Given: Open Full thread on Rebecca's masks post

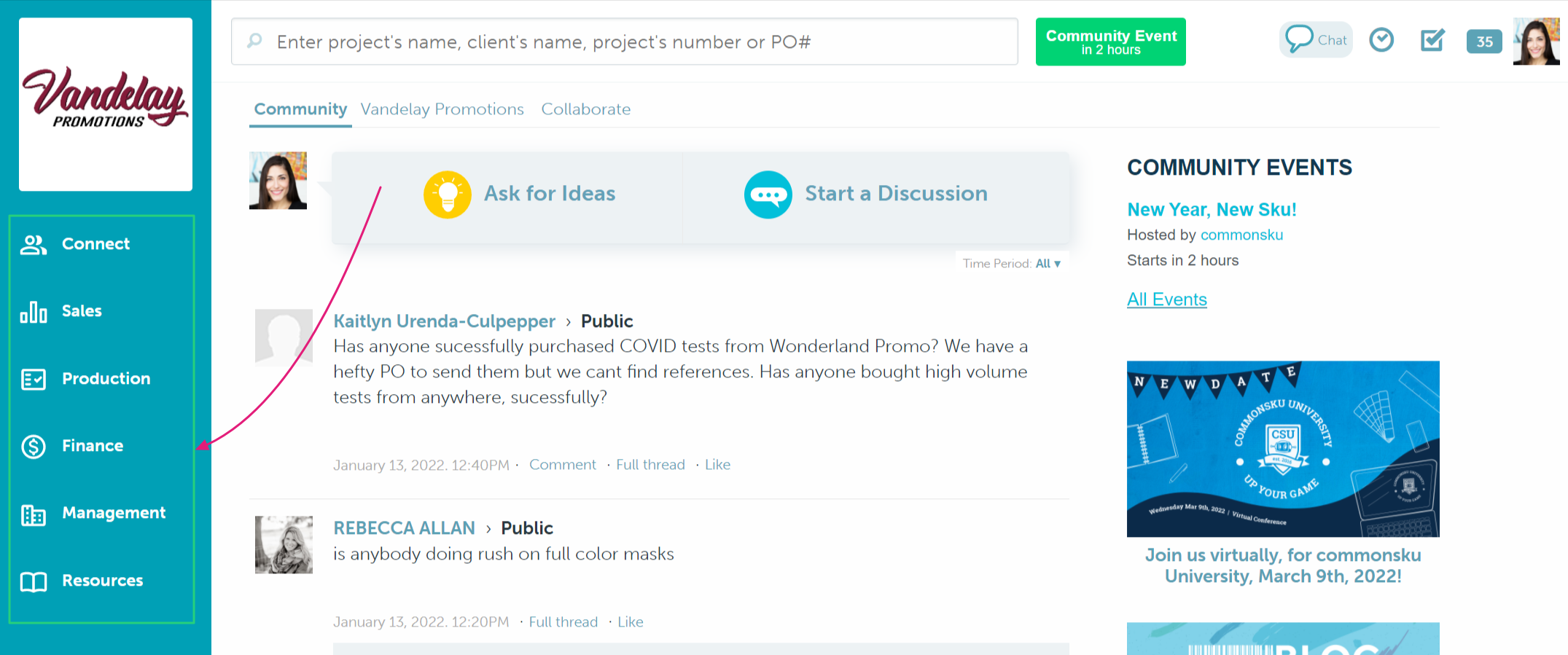Looking at the screenshot, I should pyautogui.click(x=563, y=622).
